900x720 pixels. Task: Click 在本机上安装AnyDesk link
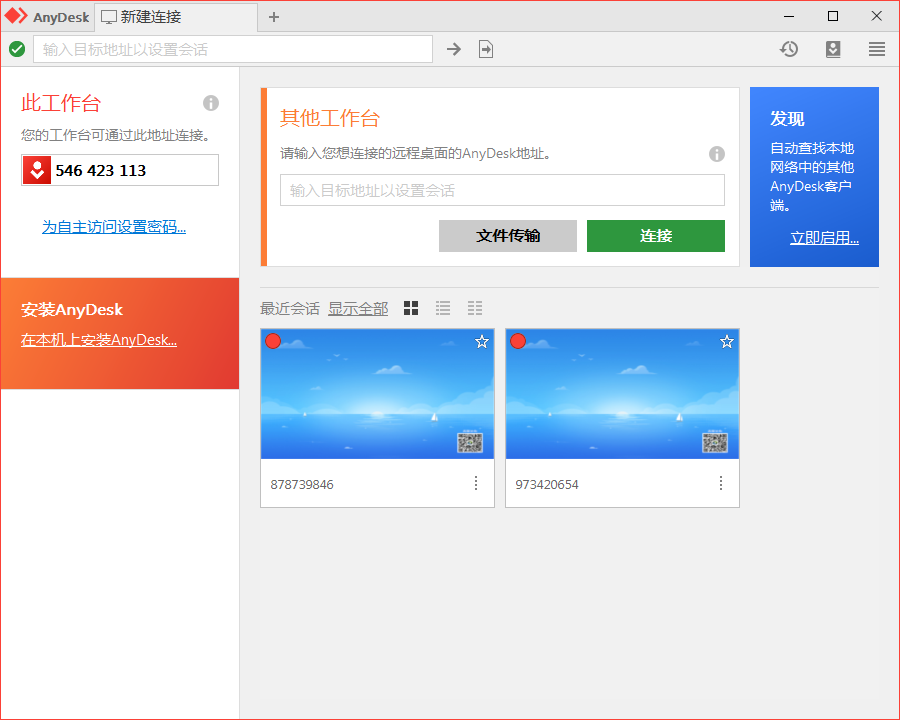(99, 340)
